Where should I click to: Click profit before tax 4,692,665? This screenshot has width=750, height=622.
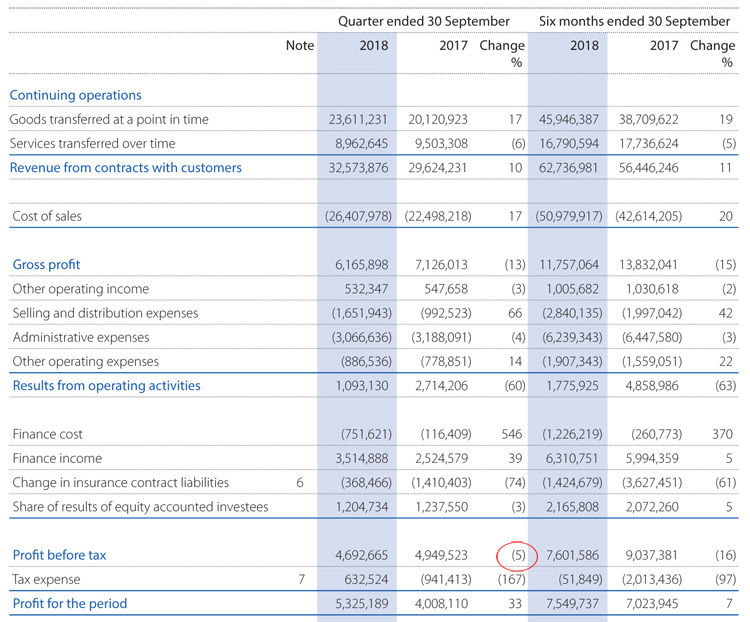[362, 555]
